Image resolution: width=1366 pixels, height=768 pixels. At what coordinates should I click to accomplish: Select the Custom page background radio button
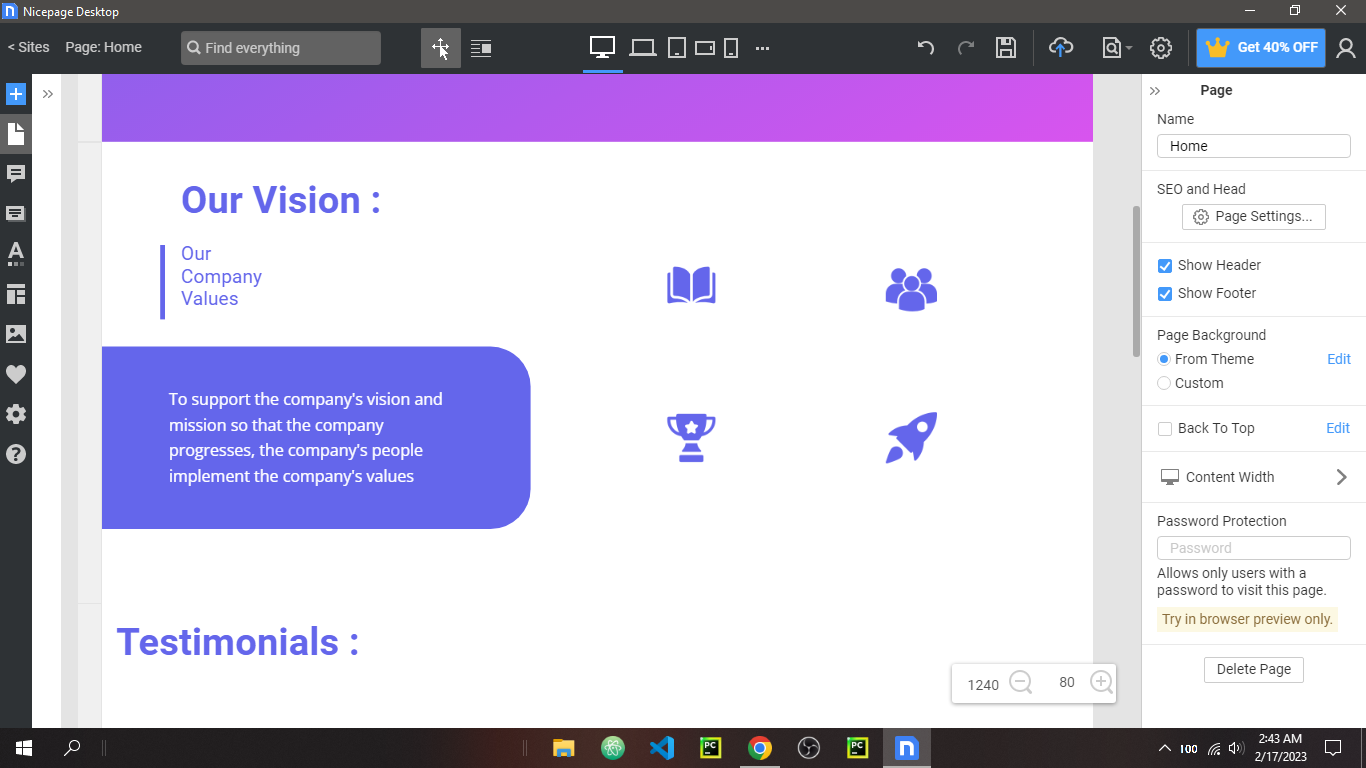tap(1163, 383)
